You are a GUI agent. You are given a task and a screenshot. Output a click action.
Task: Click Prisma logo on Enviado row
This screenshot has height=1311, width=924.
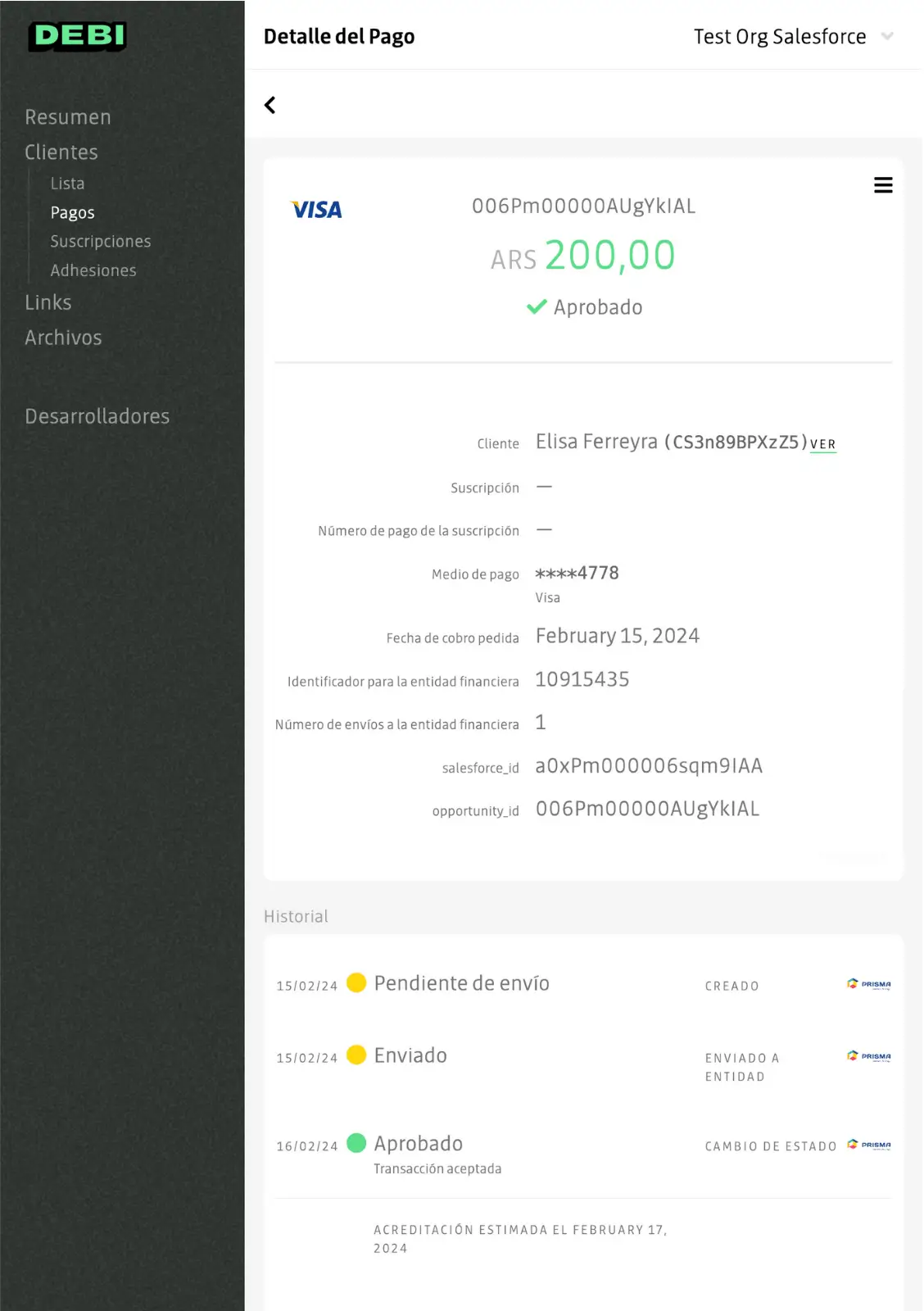coord(868,1056)
